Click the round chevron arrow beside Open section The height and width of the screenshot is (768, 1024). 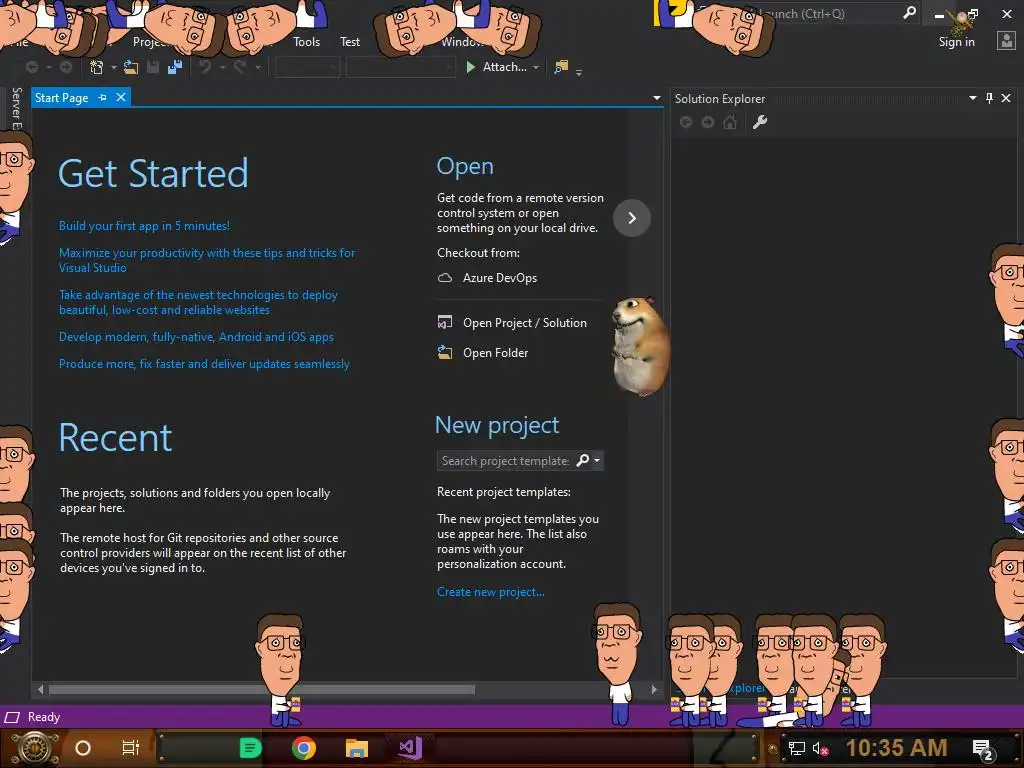(x=632, y=217)
